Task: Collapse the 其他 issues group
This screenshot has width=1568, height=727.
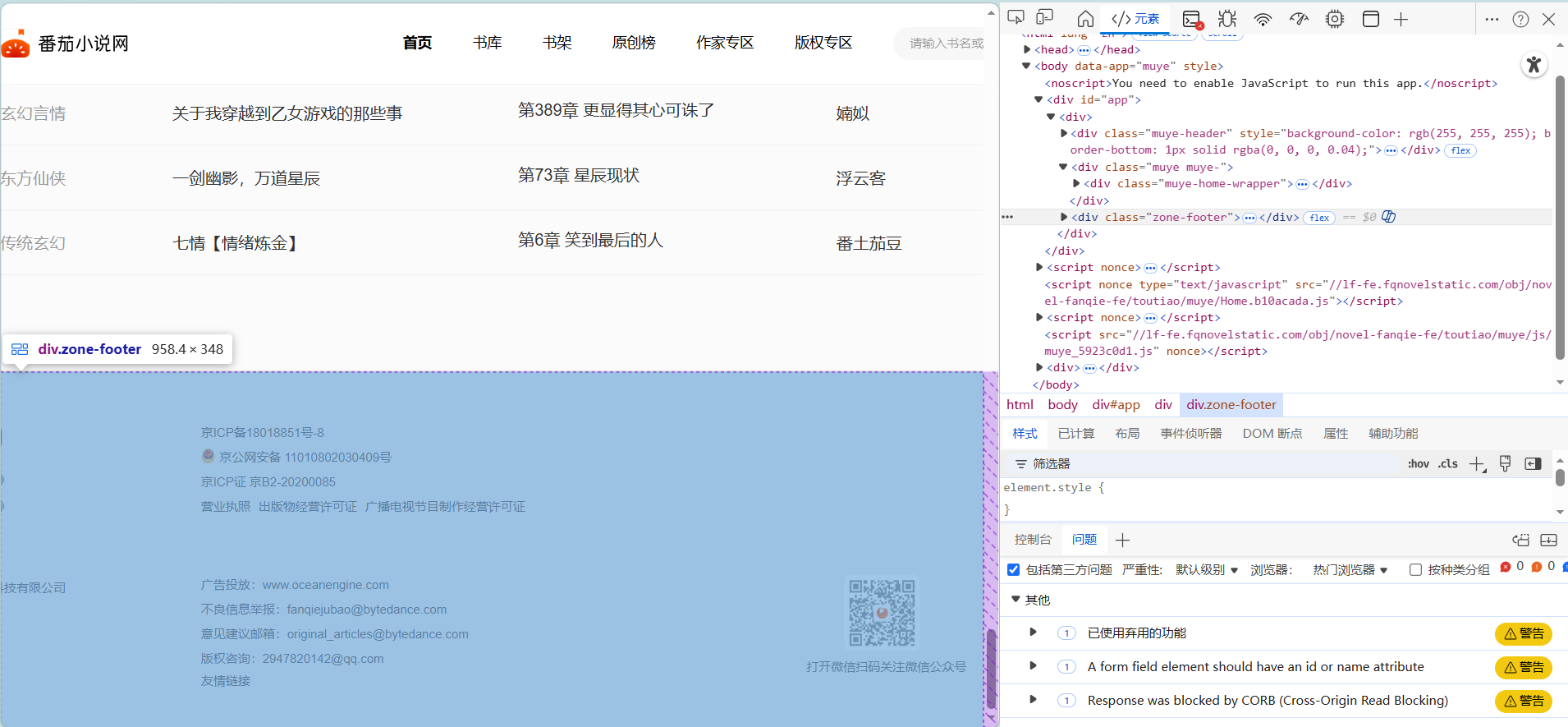Action: (1016, 600)
